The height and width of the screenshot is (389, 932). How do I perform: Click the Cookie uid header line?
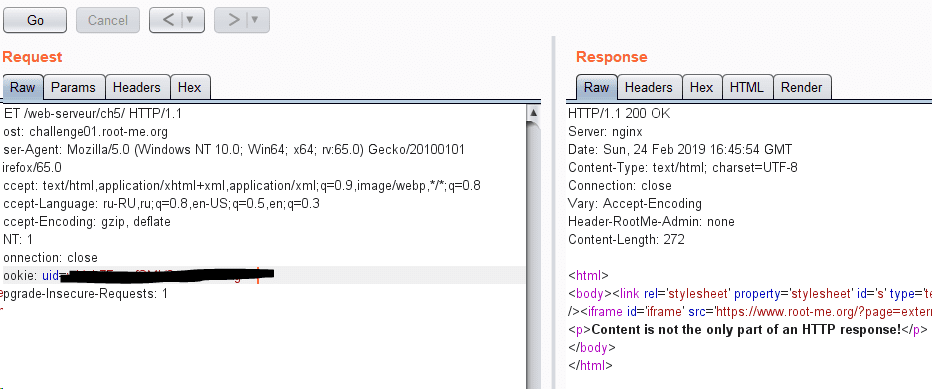(263, 275)
